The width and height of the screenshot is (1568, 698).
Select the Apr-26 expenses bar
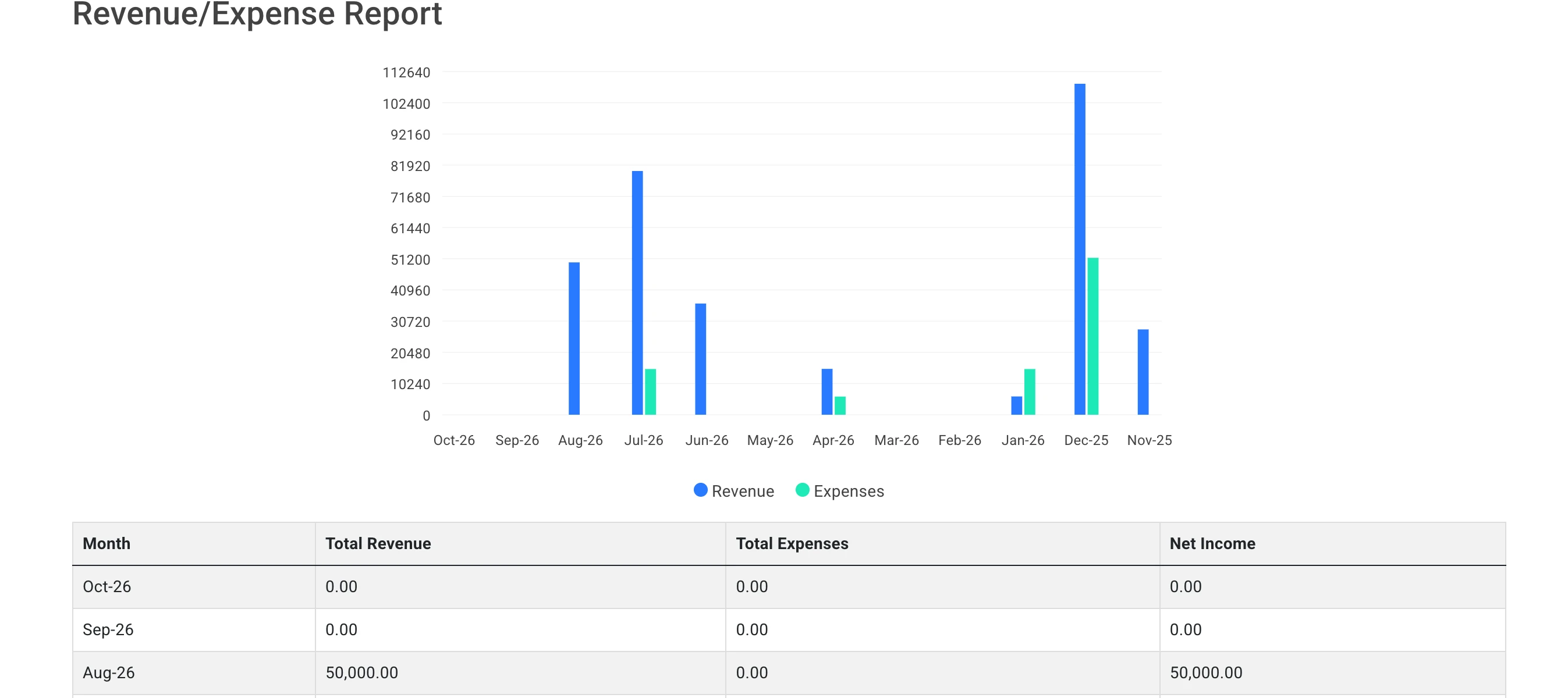point(840,405)
